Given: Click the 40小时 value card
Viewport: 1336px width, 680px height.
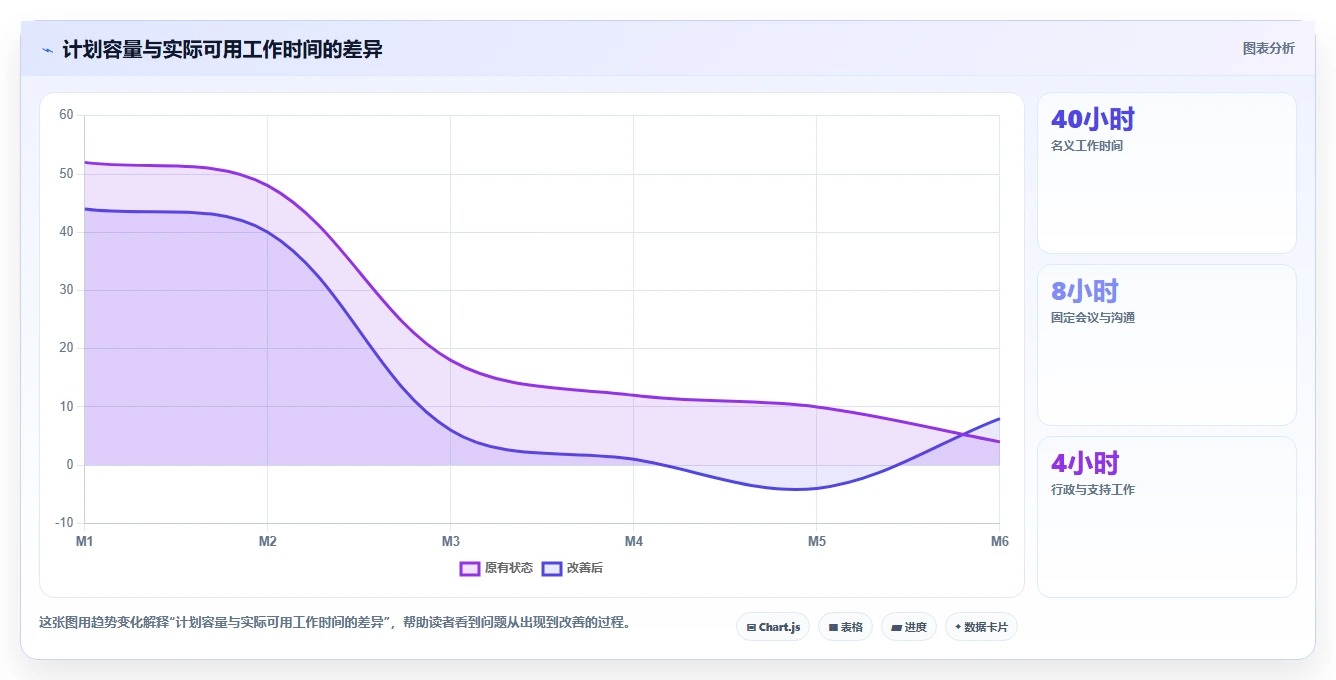Looking at the screenshot, I should pos(1166,173).
